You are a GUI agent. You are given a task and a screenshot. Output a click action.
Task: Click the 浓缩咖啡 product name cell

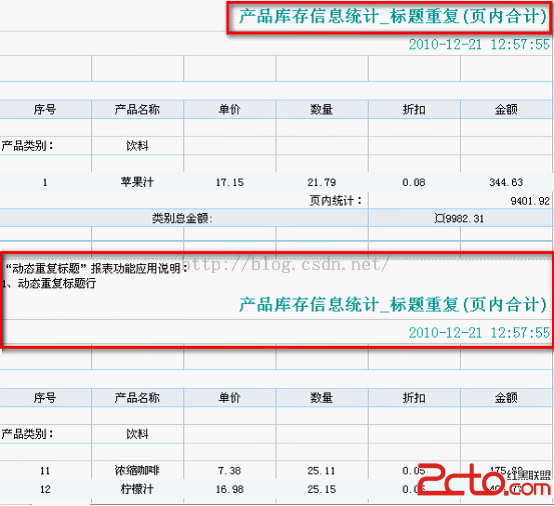(x=137, y=470)
